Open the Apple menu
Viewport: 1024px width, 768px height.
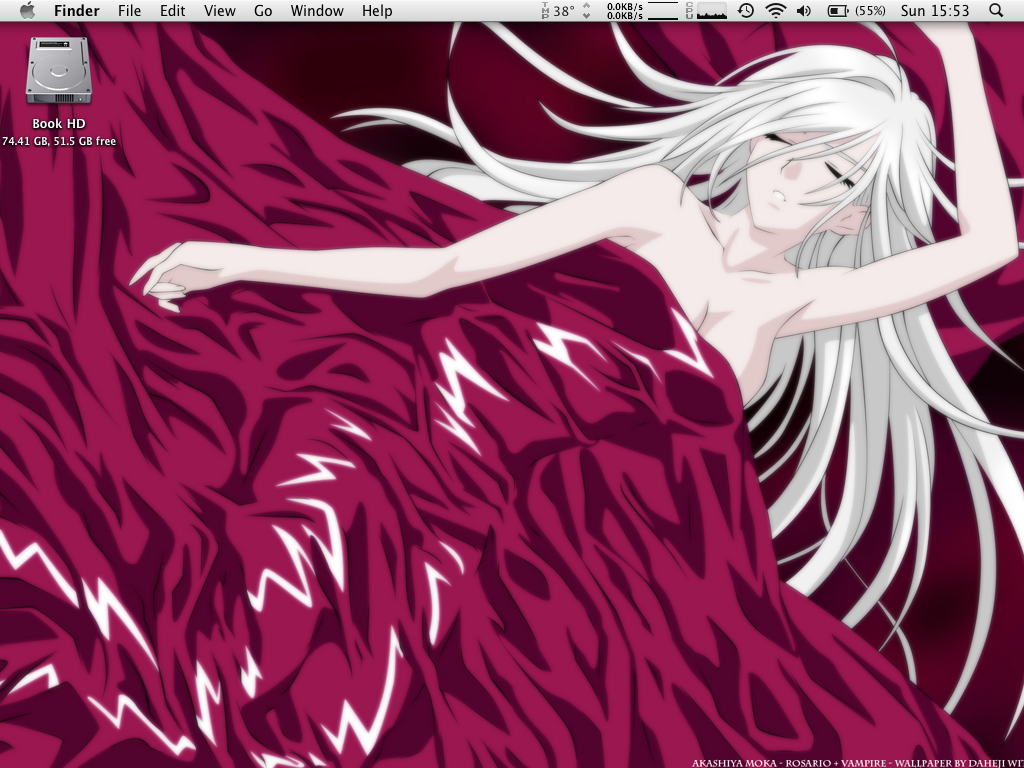tap(27, 10)
